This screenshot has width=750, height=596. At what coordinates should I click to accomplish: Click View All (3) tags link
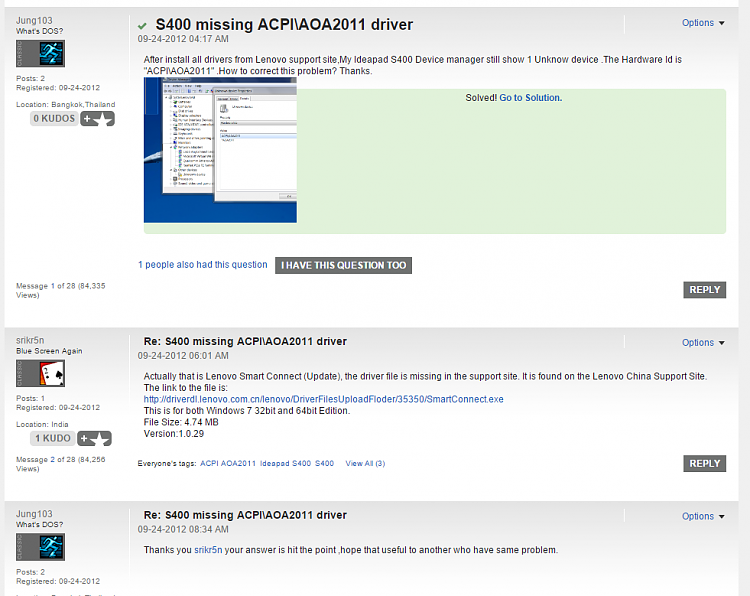(365, 463)
